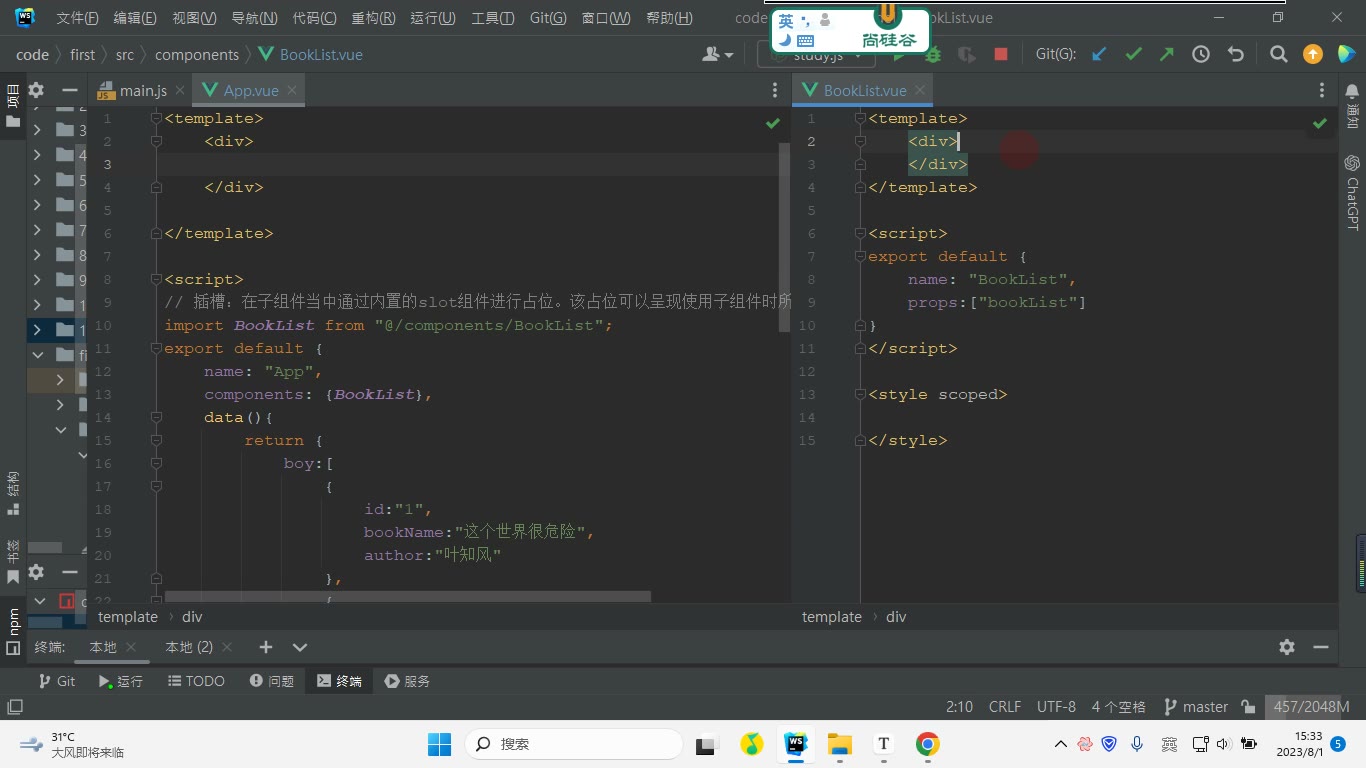
Task: Toggle the npm tool window
Action: (x=13, y=630)
